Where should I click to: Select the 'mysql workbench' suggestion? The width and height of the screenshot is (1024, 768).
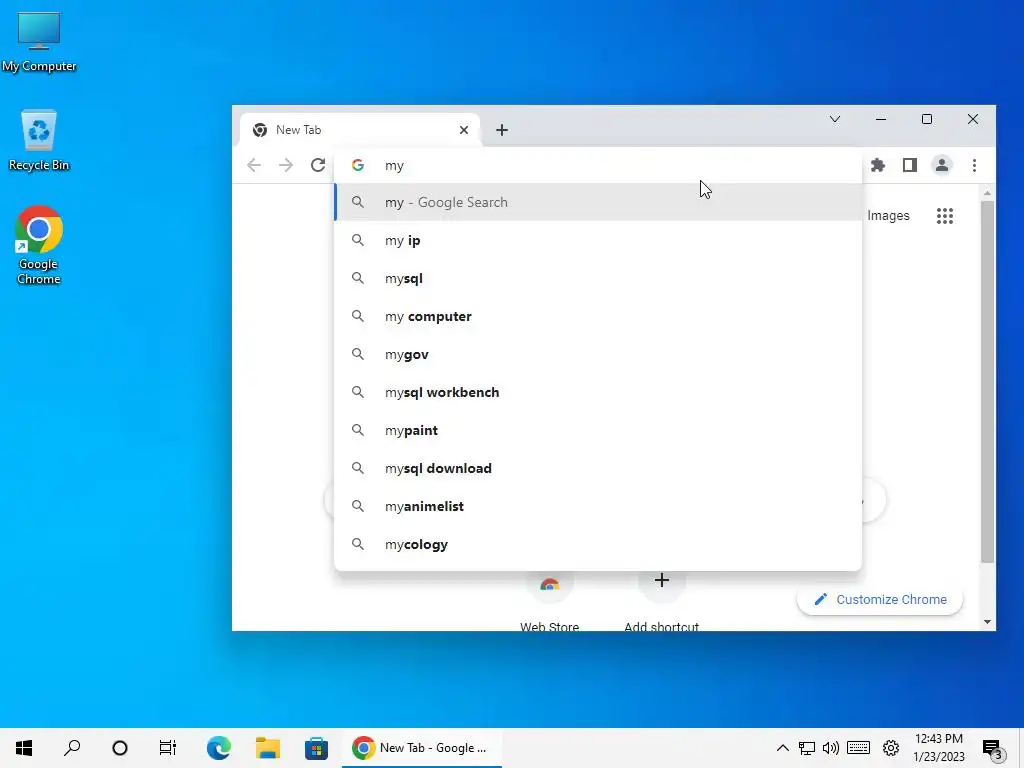pyautogui.click(x=598, y=392)
